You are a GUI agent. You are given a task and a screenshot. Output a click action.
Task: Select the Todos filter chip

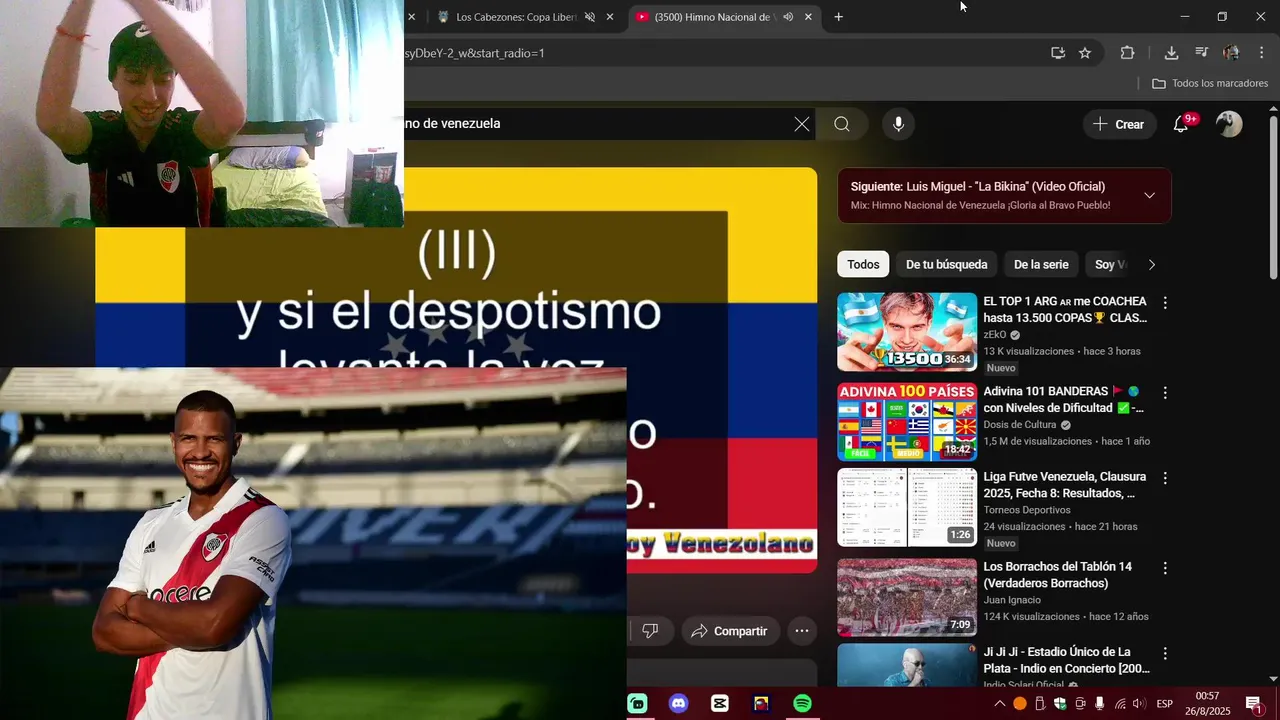[863, 265]
